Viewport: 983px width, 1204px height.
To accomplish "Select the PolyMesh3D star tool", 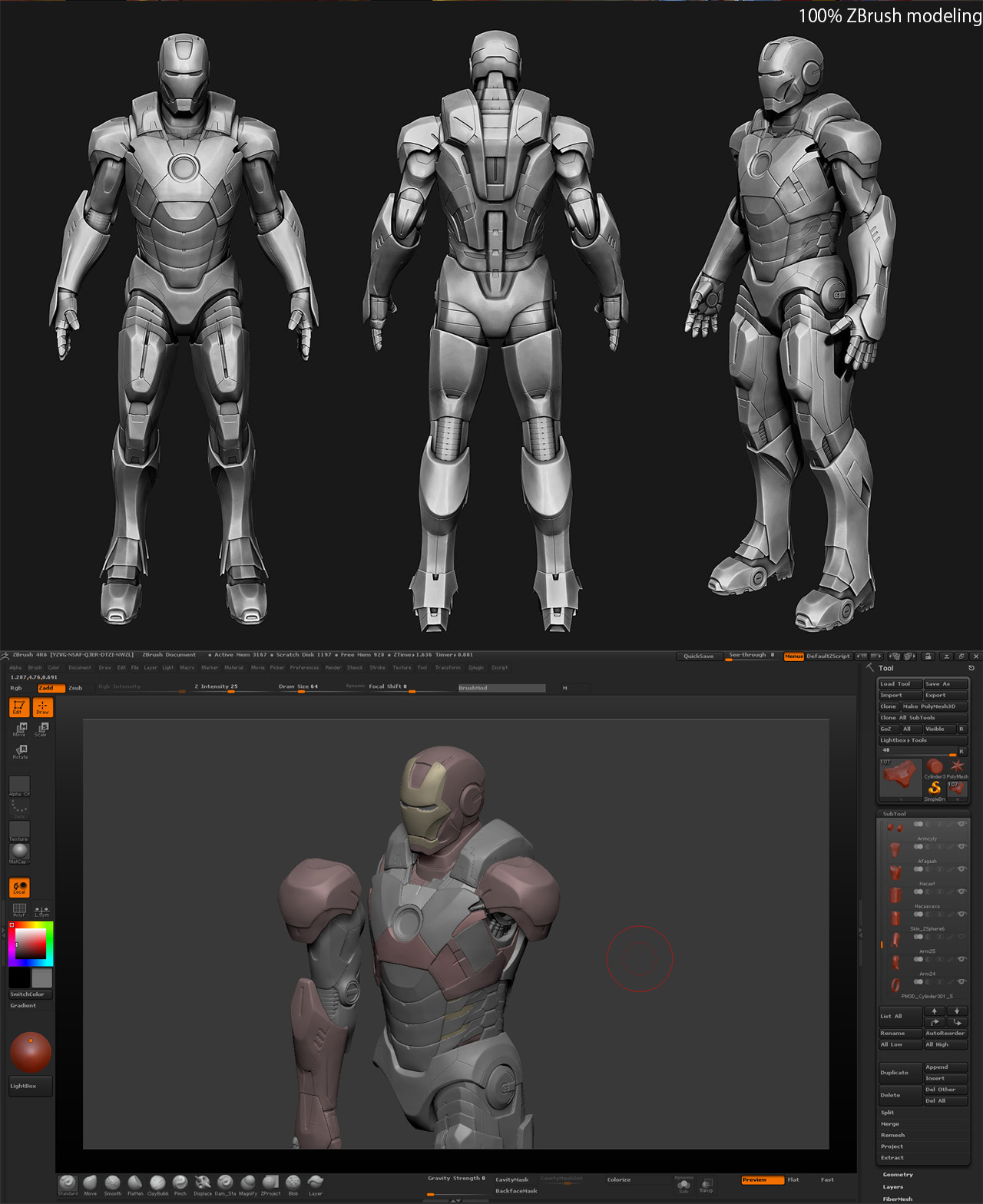I will point(957,769).
